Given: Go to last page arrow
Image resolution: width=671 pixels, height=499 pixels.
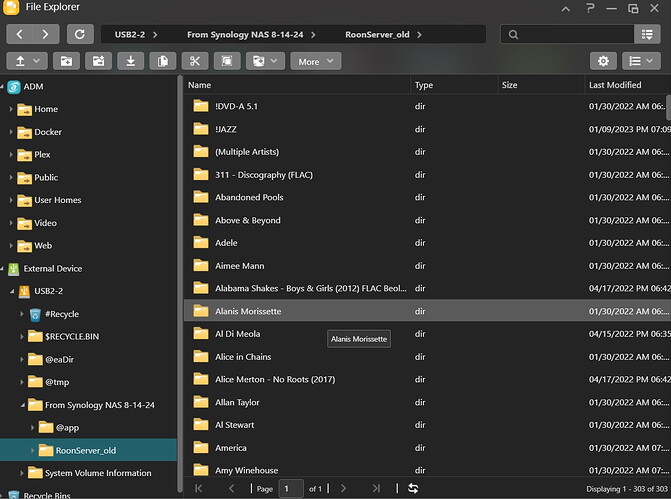Looking at the screenshot, I should (376, 488).
